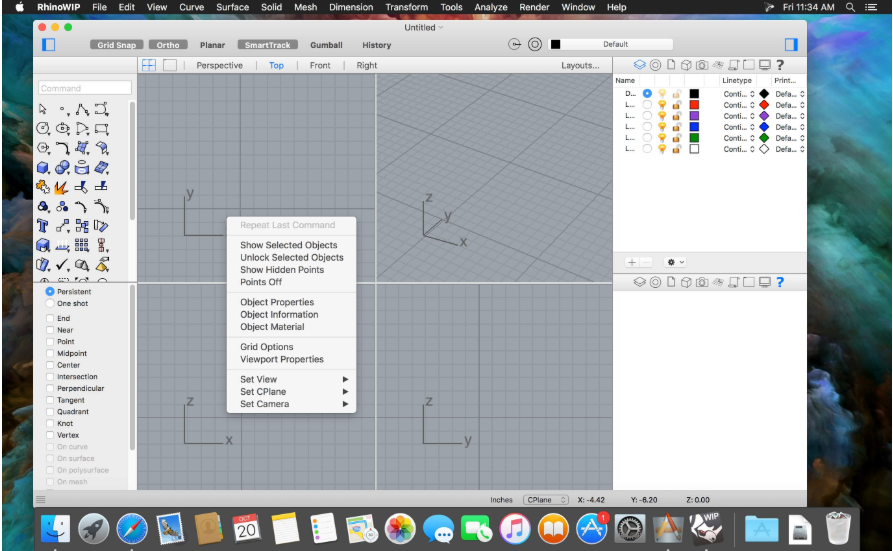893x551 pixels.
Task: Open the Trash in the dock
Action: (x=838, y=528)
